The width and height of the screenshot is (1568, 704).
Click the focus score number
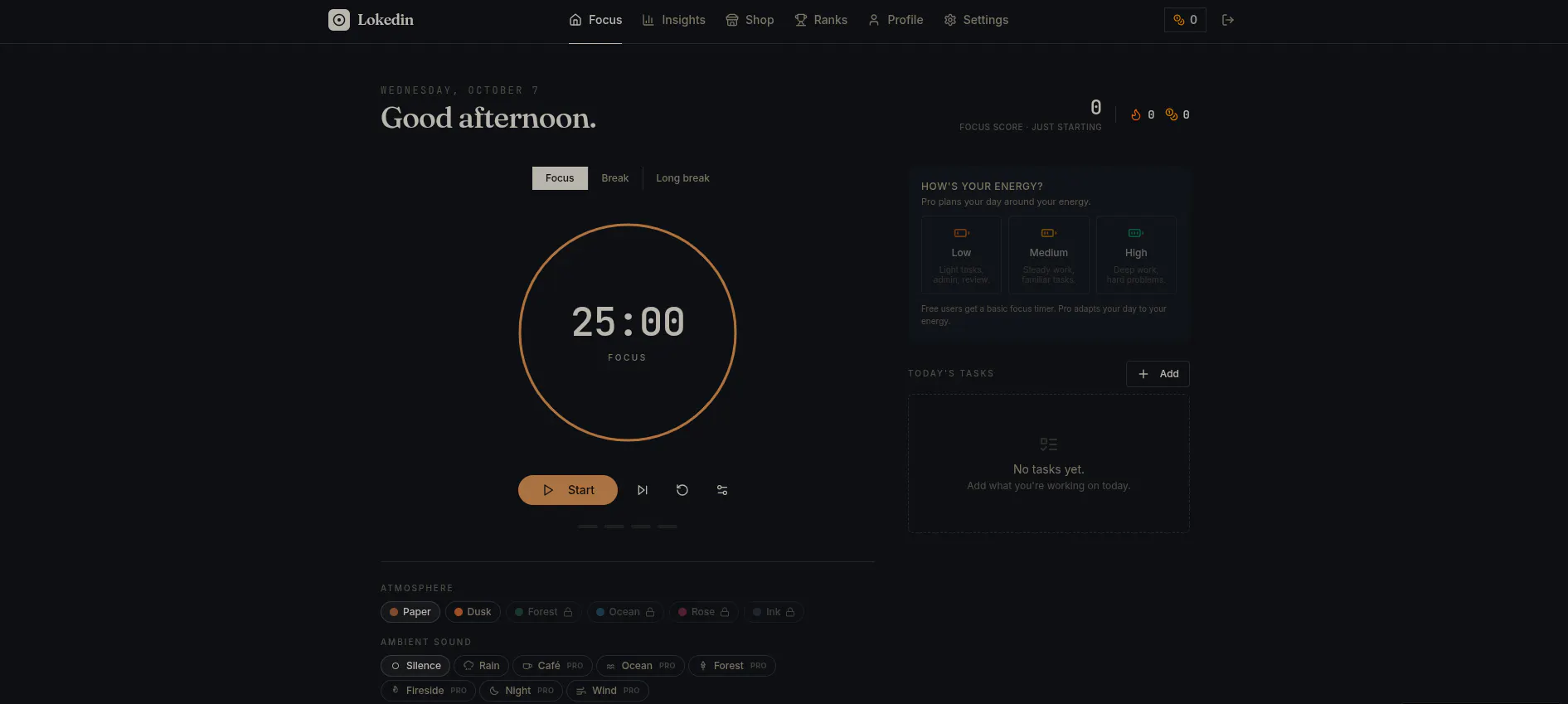[1096, 107]
